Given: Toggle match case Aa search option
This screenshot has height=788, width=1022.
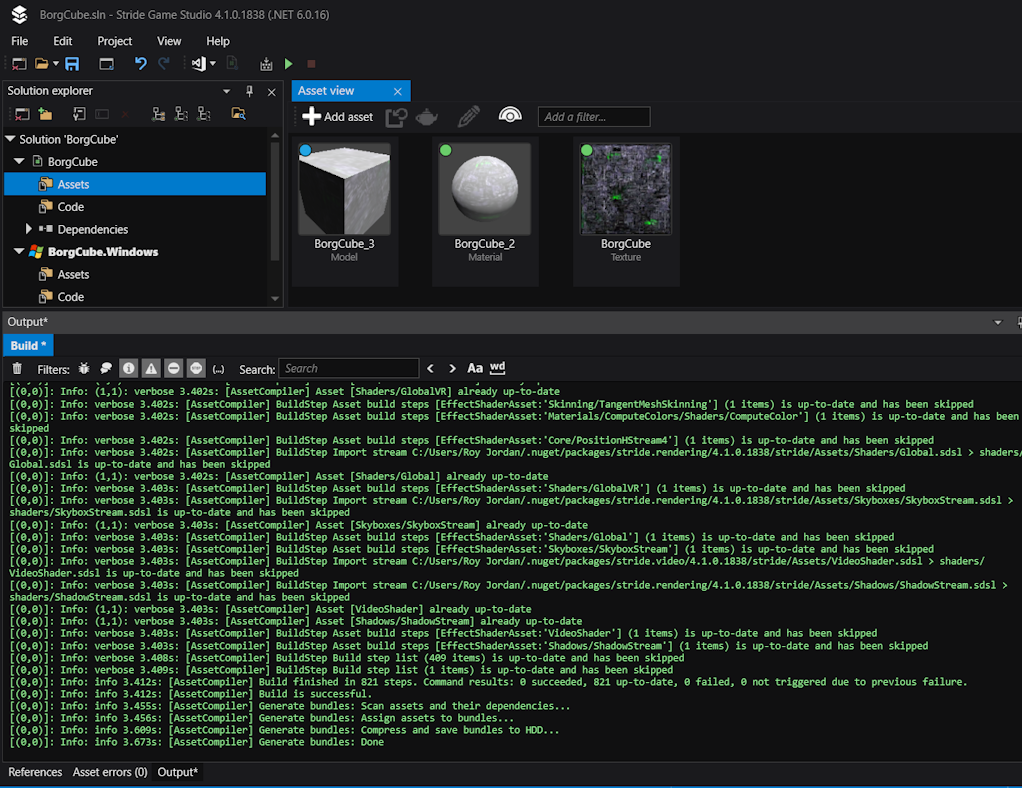Looking at the screenshot, I should tap(475, 369).
